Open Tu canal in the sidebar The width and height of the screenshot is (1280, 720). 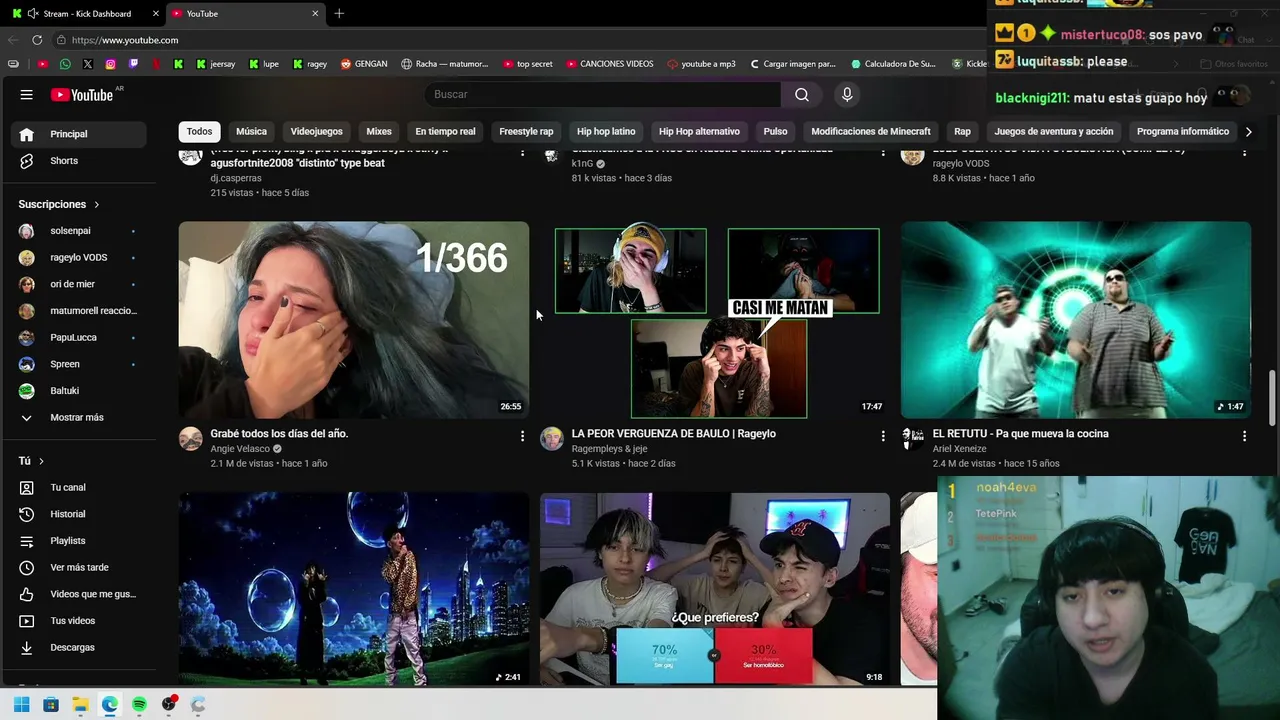tap(80, 488)
